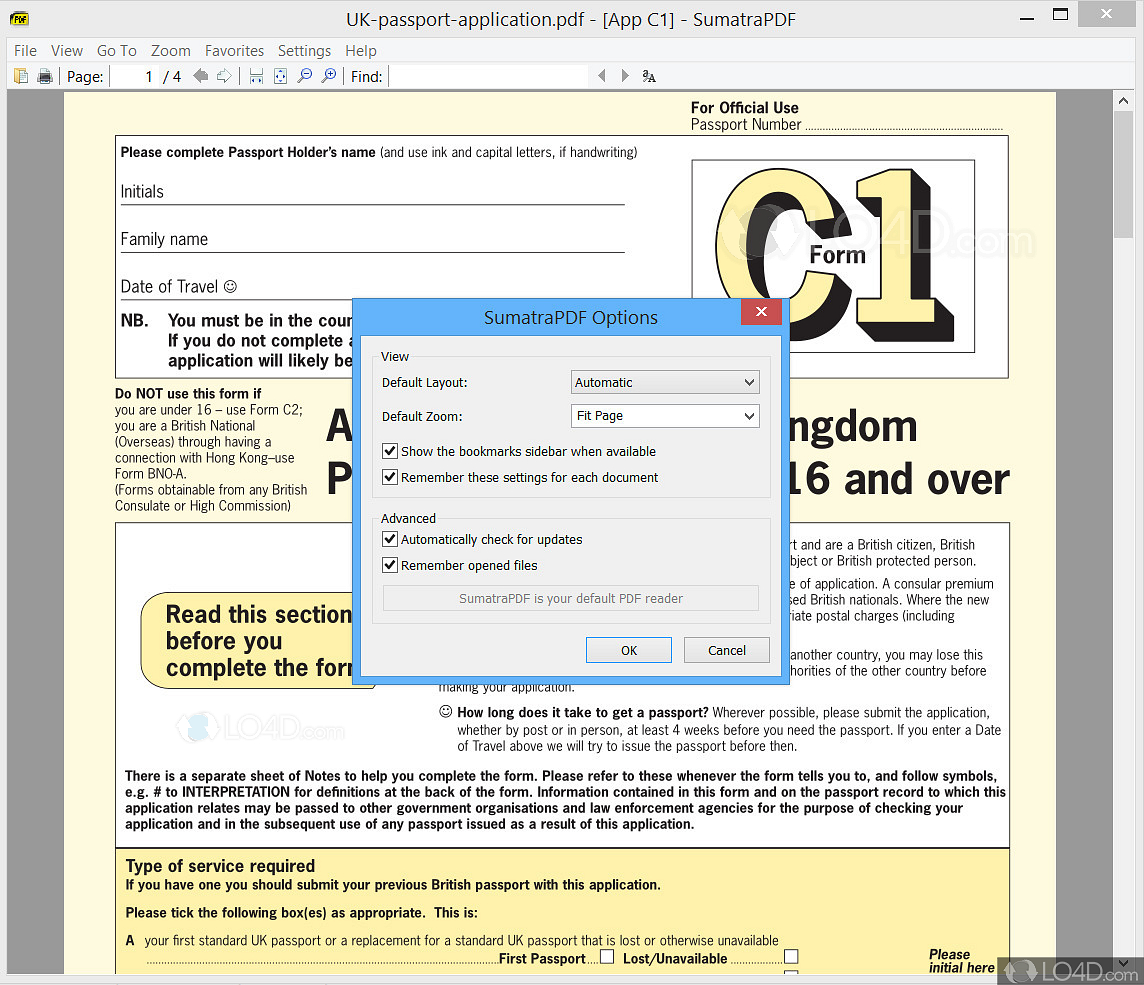
Task: Click the Page number input field
Action: [x=133, y=76]
